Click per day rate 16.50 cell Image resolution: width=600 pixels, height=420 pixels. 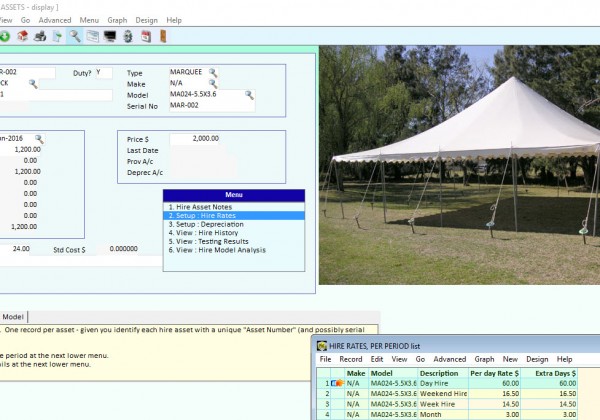(494, 394)
